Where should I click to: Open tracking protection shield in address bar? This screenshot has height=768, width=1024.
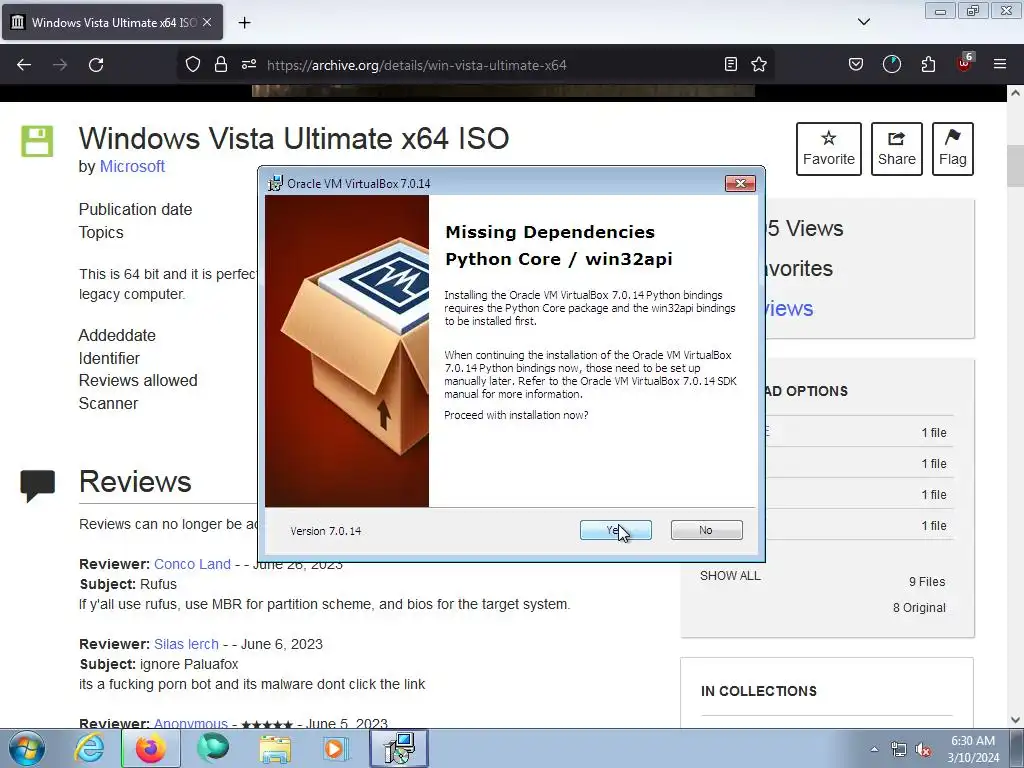pos(193,64)
